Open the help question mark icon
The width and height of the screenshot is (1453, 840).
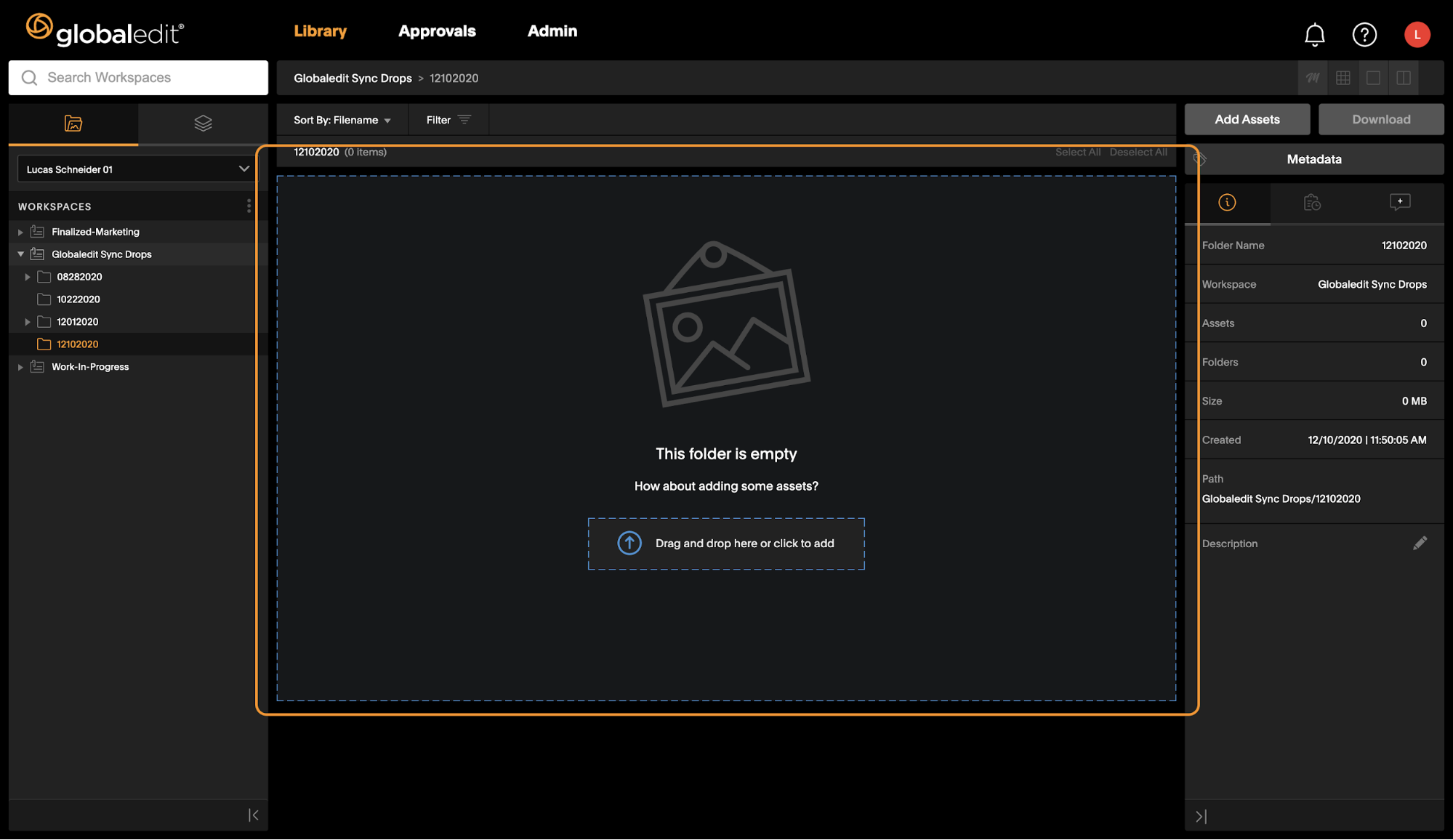click(1364, 34)
